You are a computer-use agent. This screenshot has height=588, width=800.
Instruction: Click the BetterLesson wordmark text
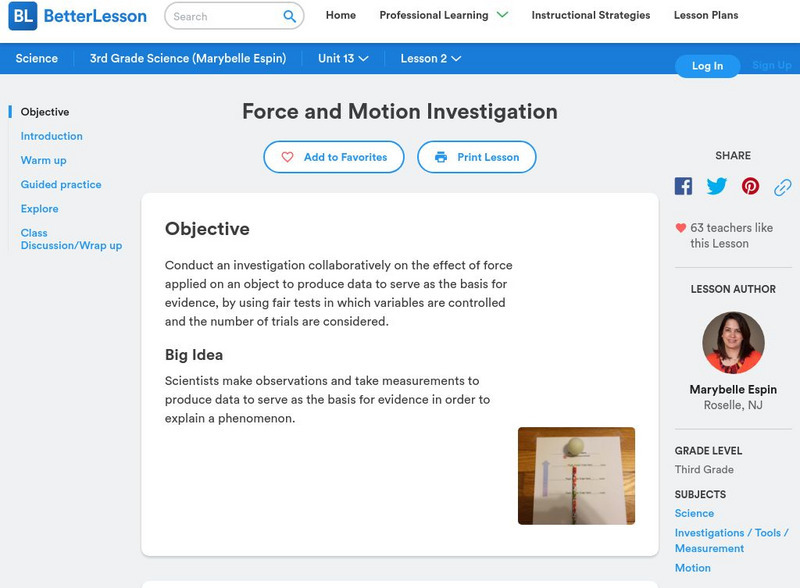click(95, 16)
